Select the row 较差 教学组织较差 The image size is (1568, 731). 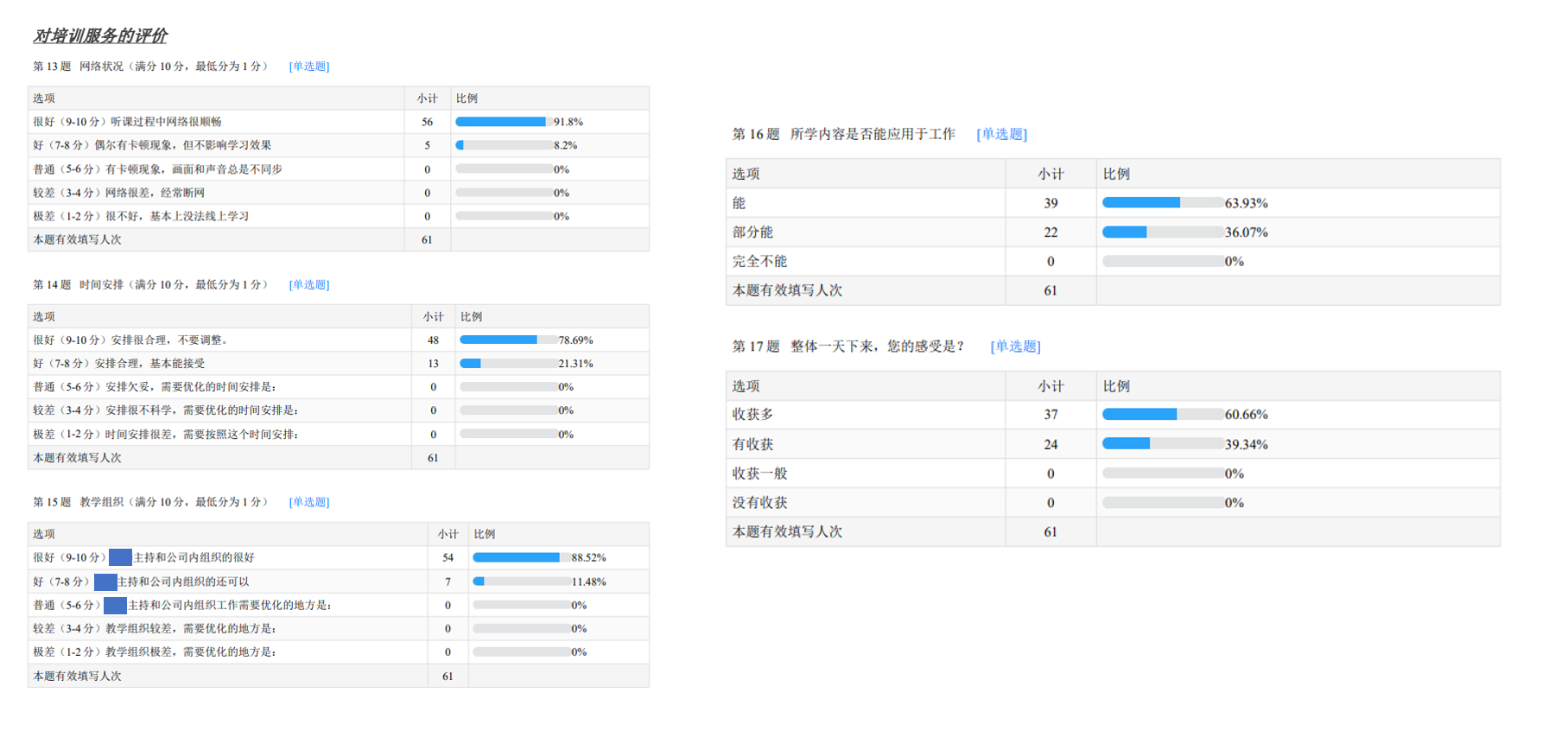point(339,628)
